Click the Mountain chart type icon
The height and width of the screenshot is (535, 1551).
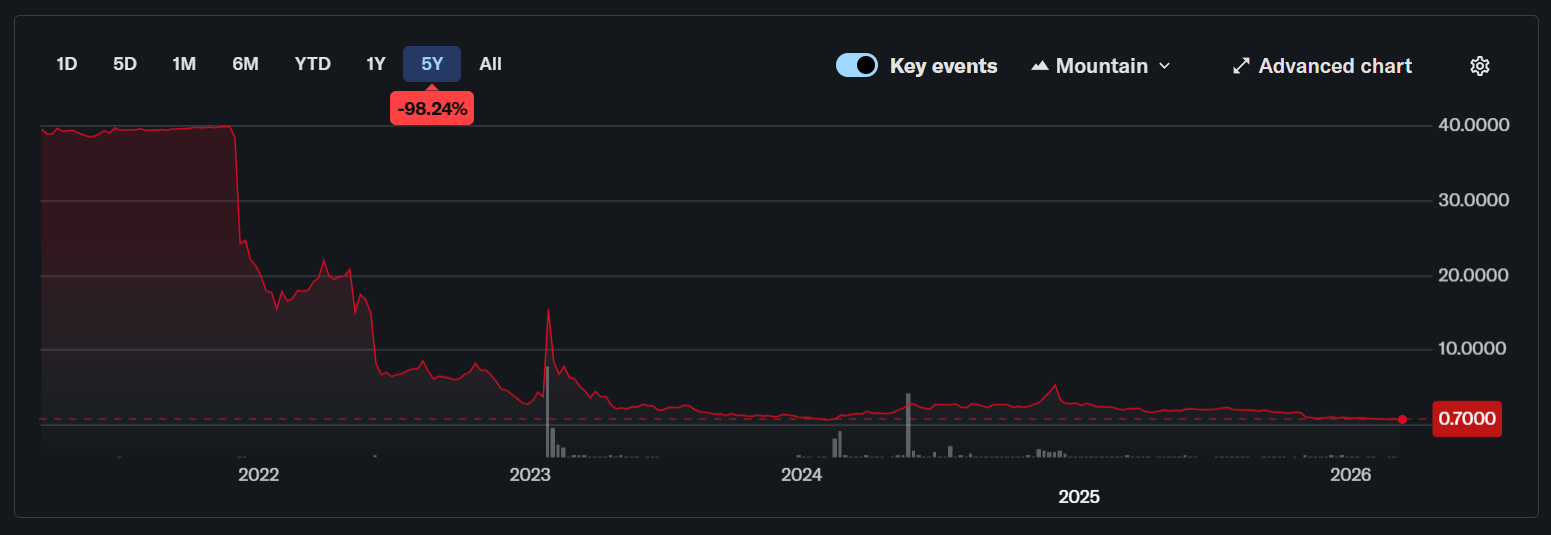pos(1040,66)
